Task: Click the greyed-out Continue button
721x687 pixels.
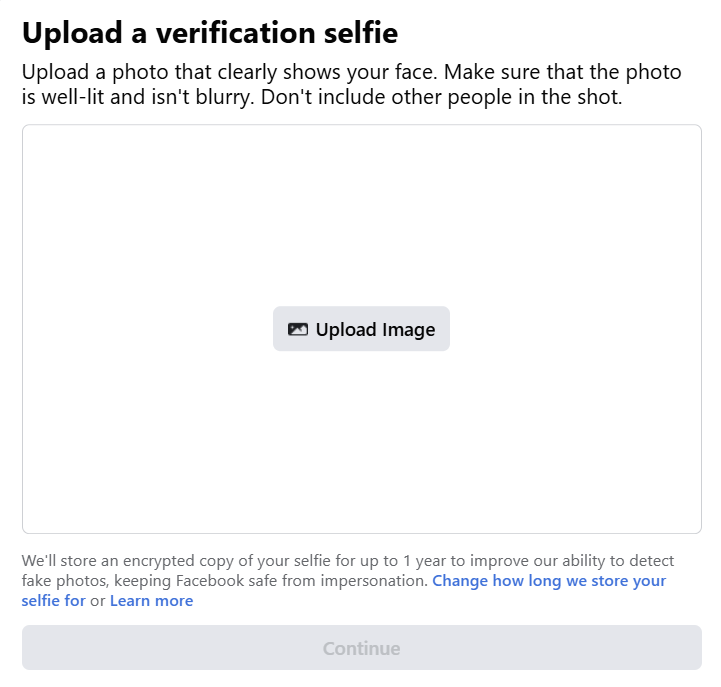Action: tap(361, 648)
